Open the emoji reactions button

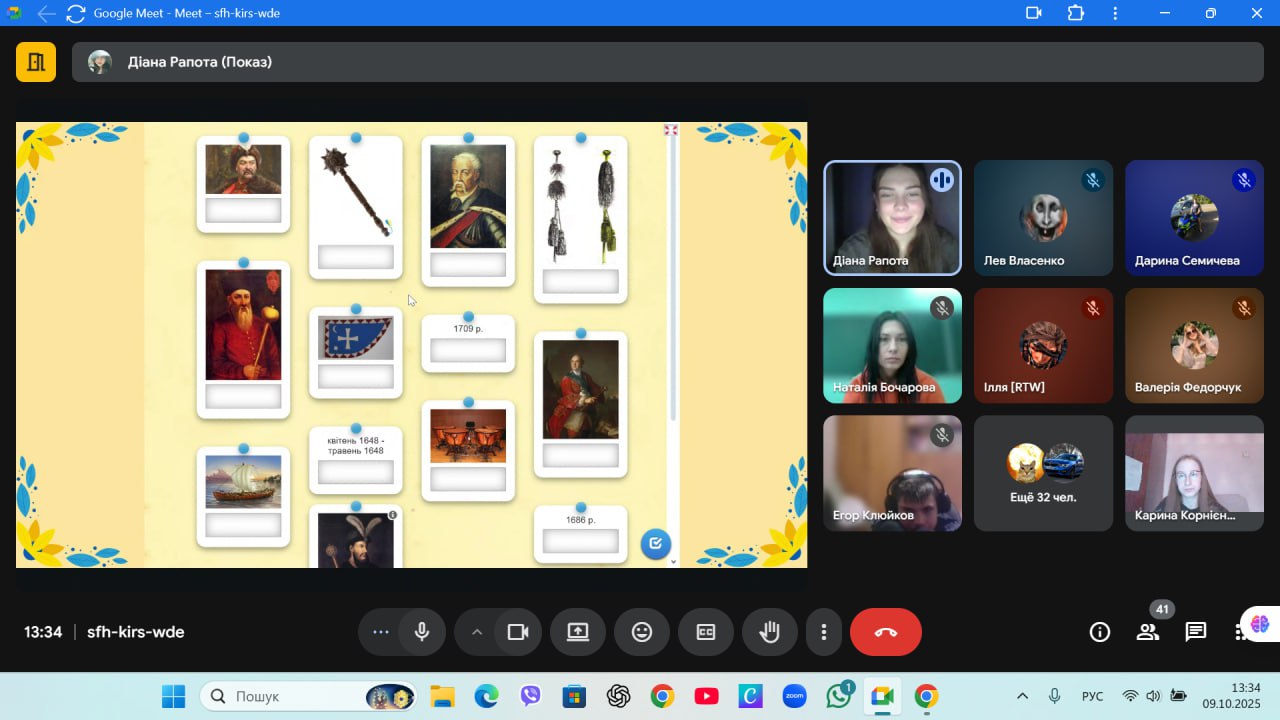pyautogui.click(x=642, y=632)
